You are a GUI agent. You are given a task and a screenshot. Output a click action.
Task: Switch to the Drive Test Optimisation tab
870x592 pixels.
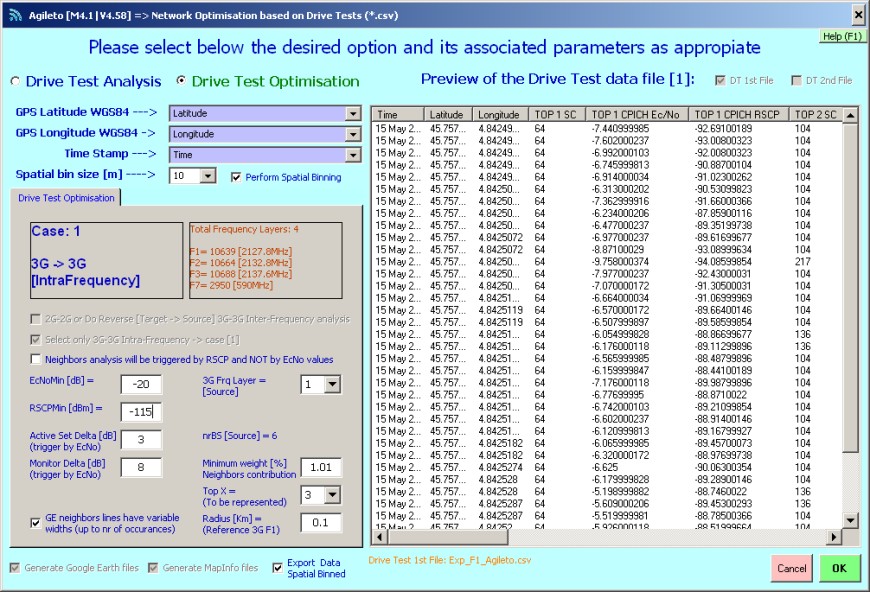pos(66,198)
